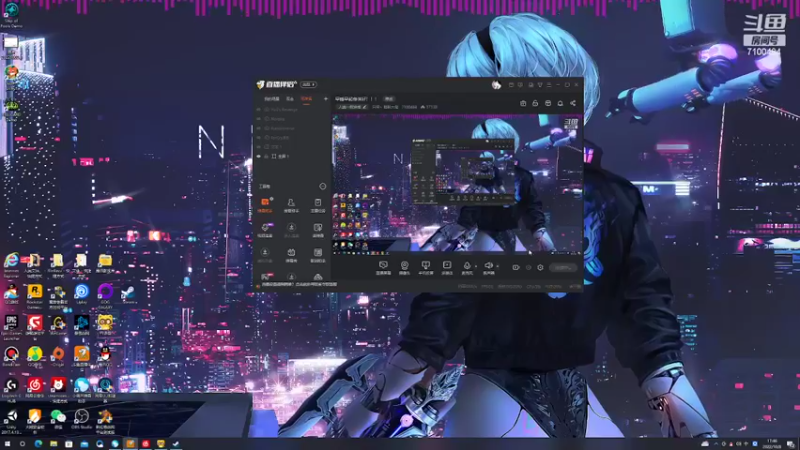Image resolution: width=800 pixels, height=450 pixels.
Task: Open the Unity desktop shortcut
Action: pos(11,420)
